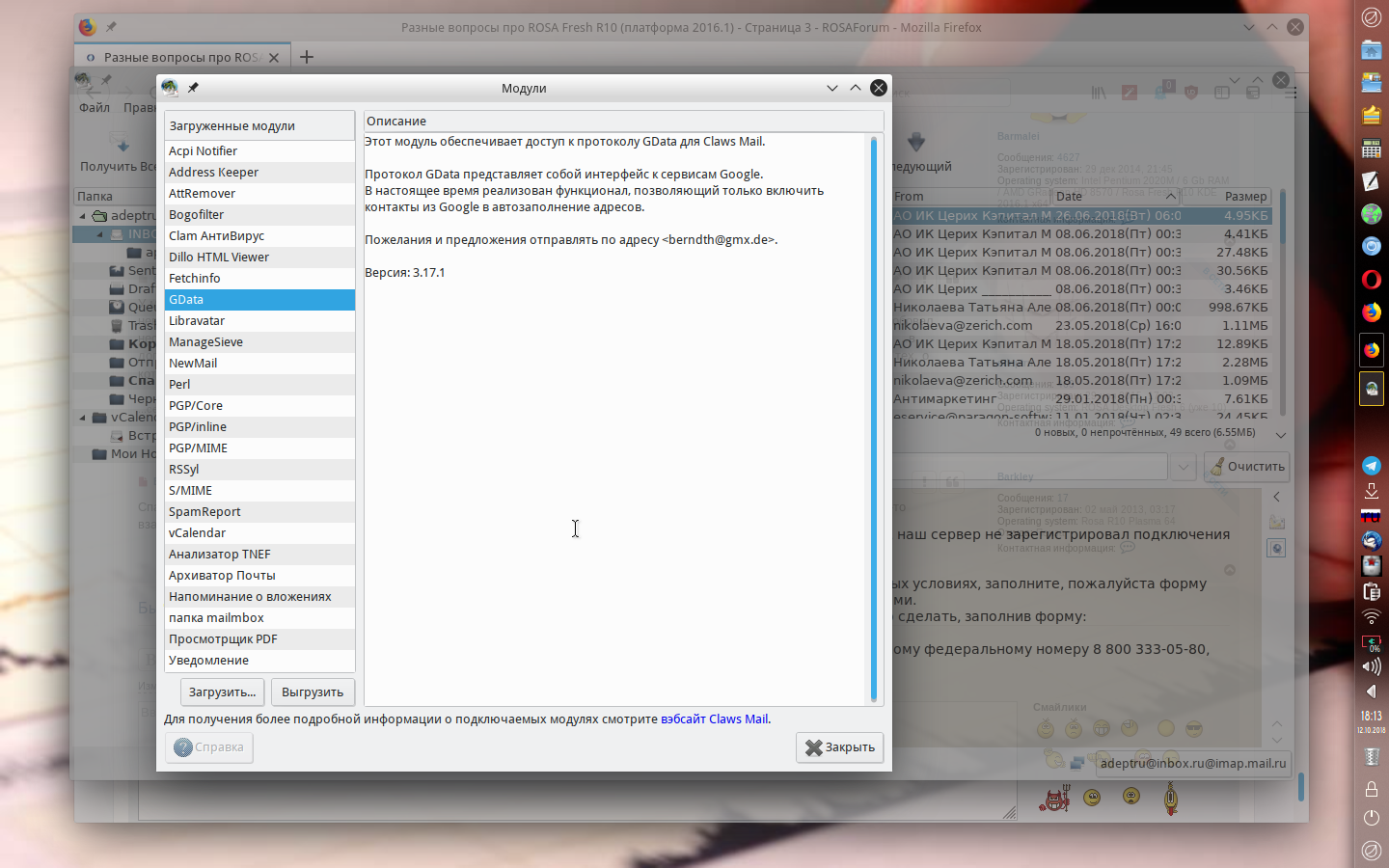This screenshot has height=868, width=1389.
Task: Sort messages by the Date column header
Action: click(1117, 197)
